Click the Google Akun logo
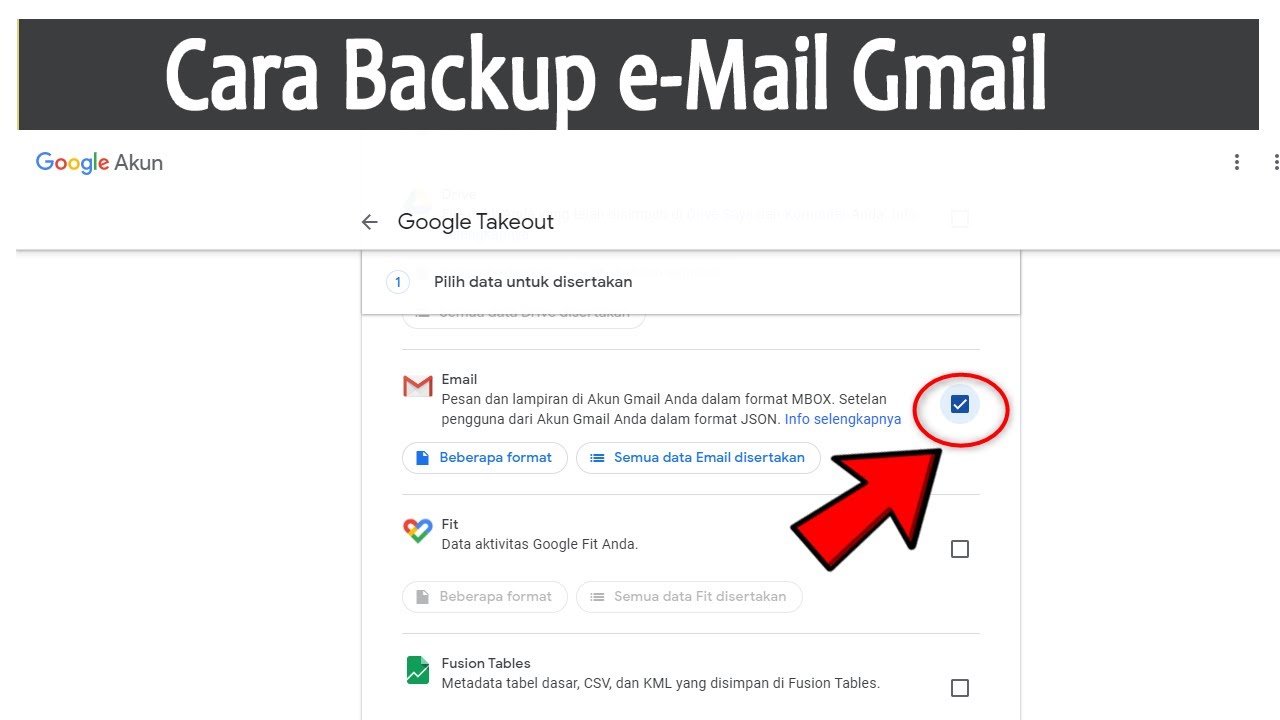The image size is (1280, 720). [x=99, y=162]
